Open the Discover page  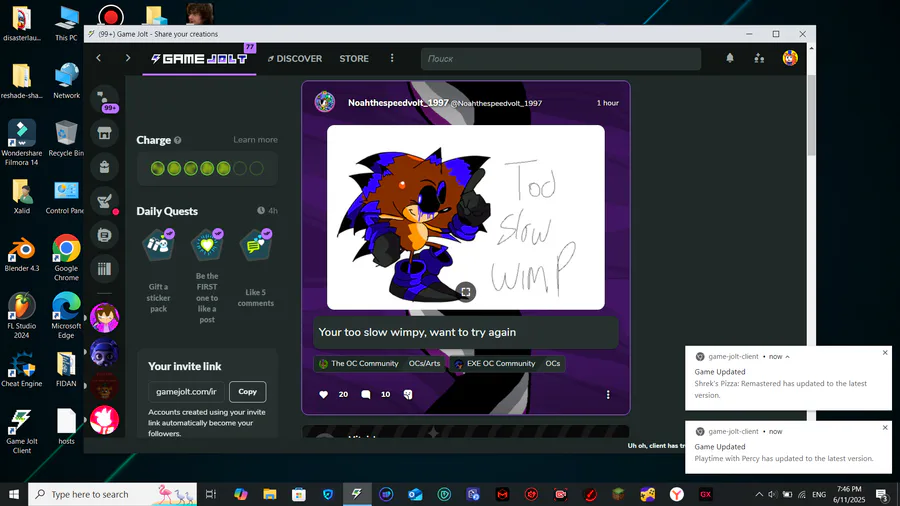point(294,59)
